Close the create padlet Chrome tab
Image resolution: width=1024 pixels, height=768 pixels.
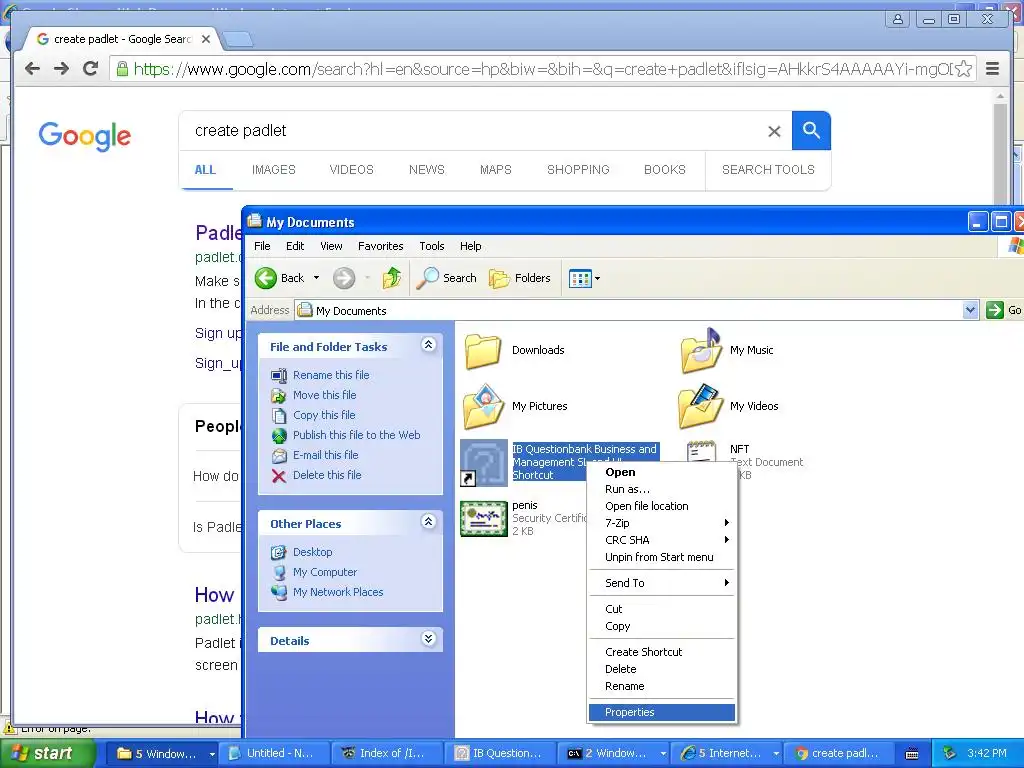click(x=206, y=39)
